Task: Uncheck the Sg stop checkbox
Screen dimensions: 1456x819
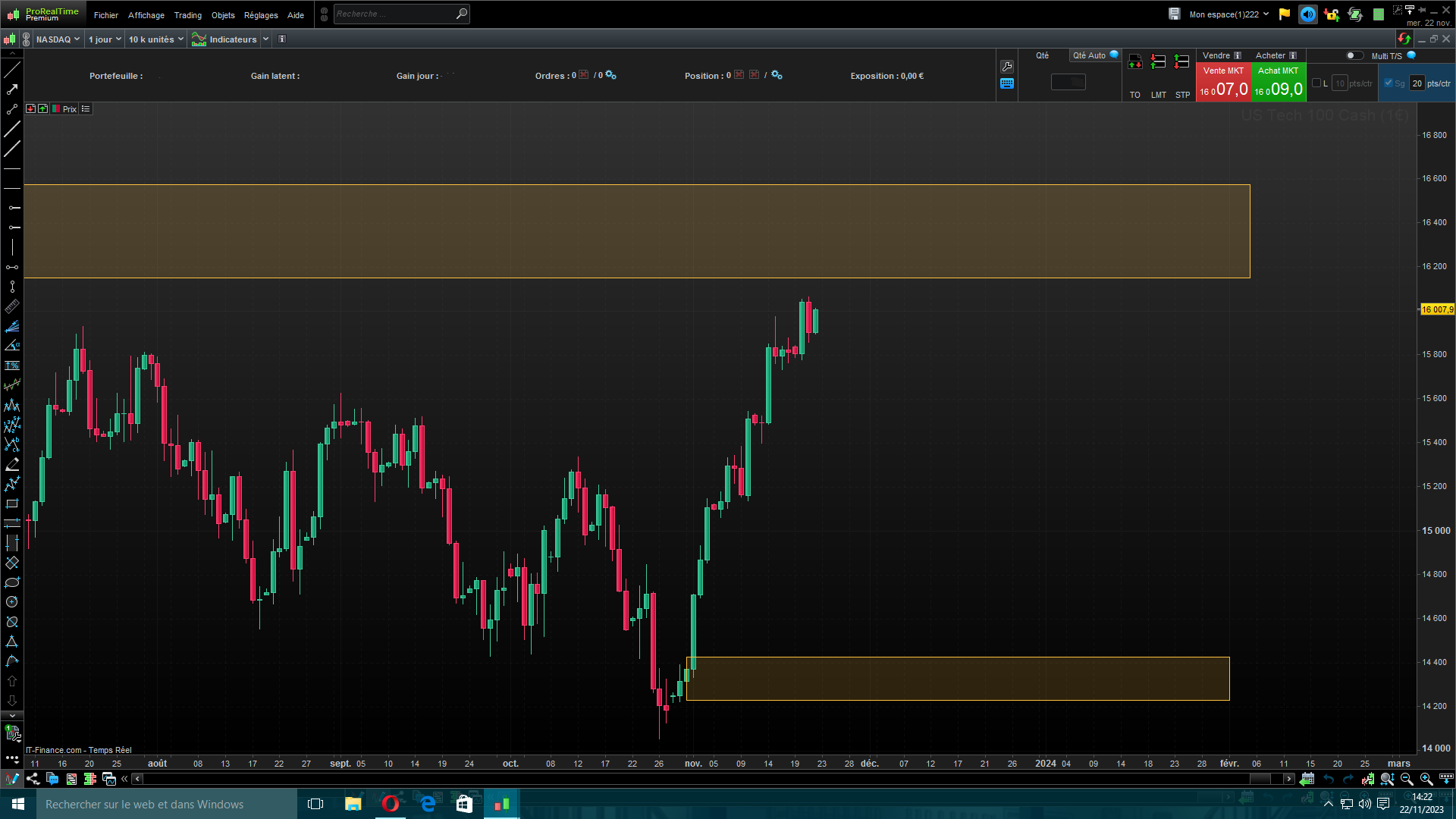Action: click(1389, 83)
